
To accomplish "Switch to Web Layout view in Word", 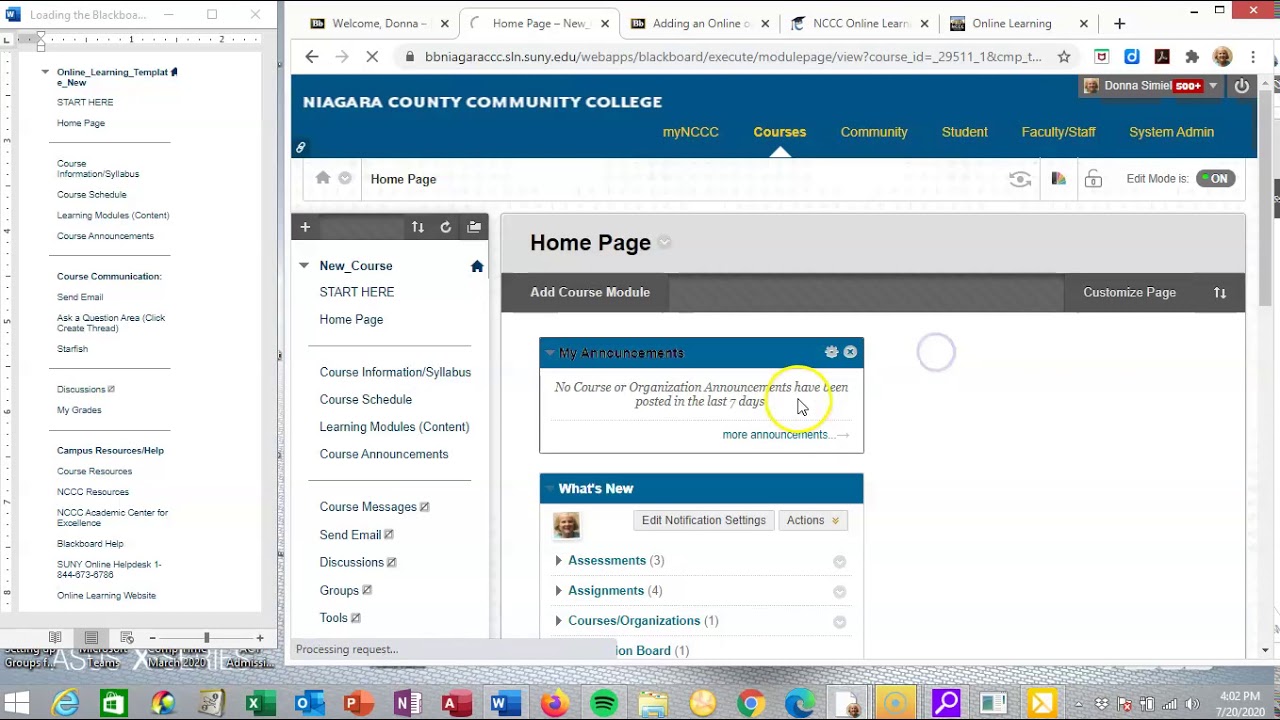I will [127, 638].
